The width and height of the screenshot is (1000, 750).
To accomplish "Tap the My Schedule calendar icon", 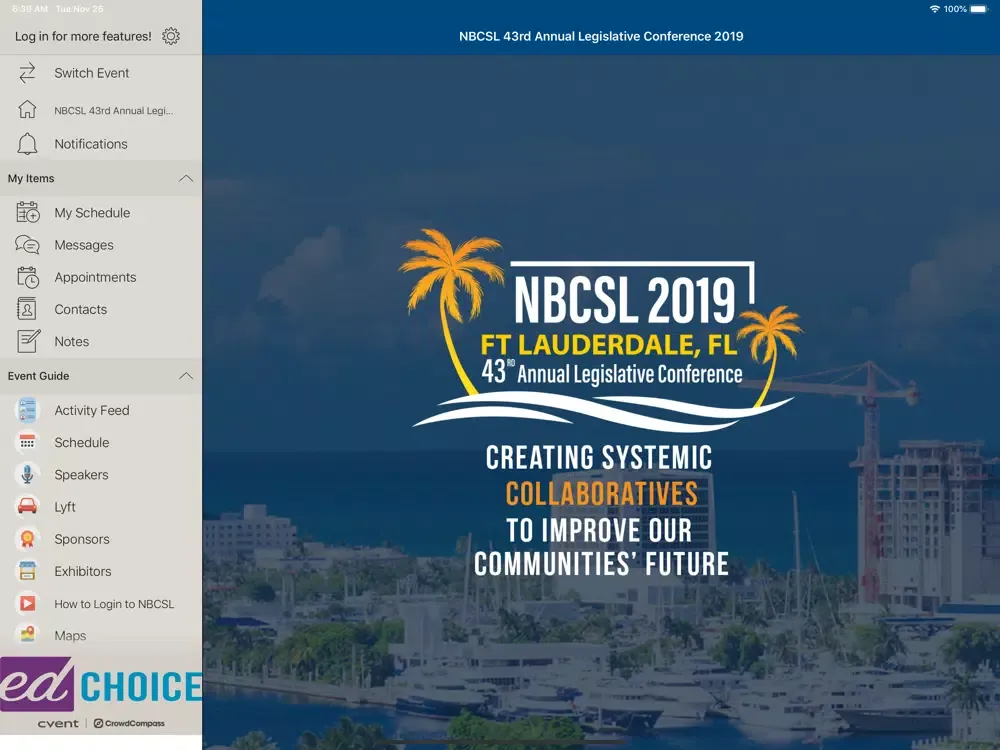I will pos(27,212).
